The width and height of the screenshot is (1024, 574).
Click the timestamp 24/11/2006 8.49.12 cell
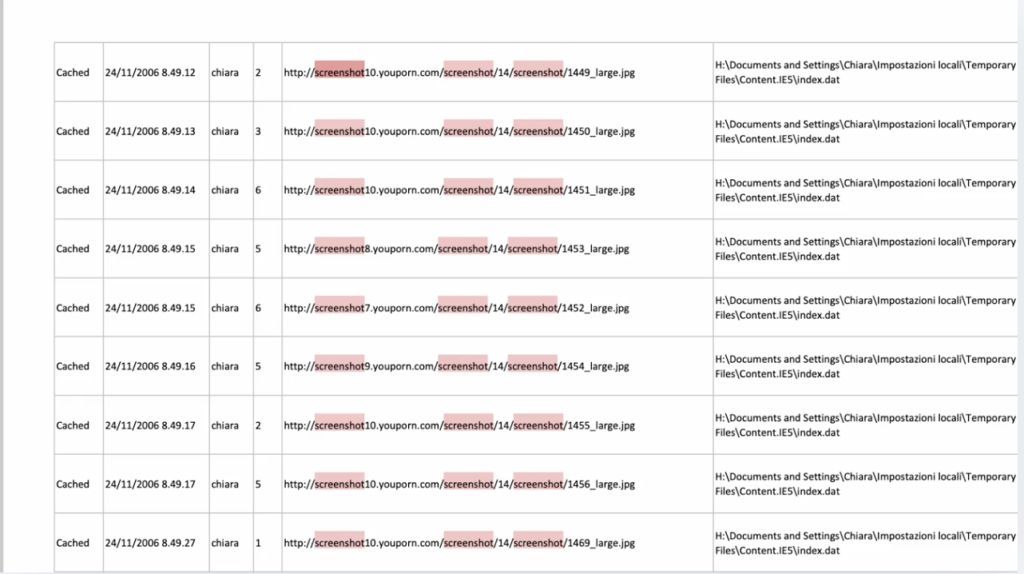click(x=150, y=72)
